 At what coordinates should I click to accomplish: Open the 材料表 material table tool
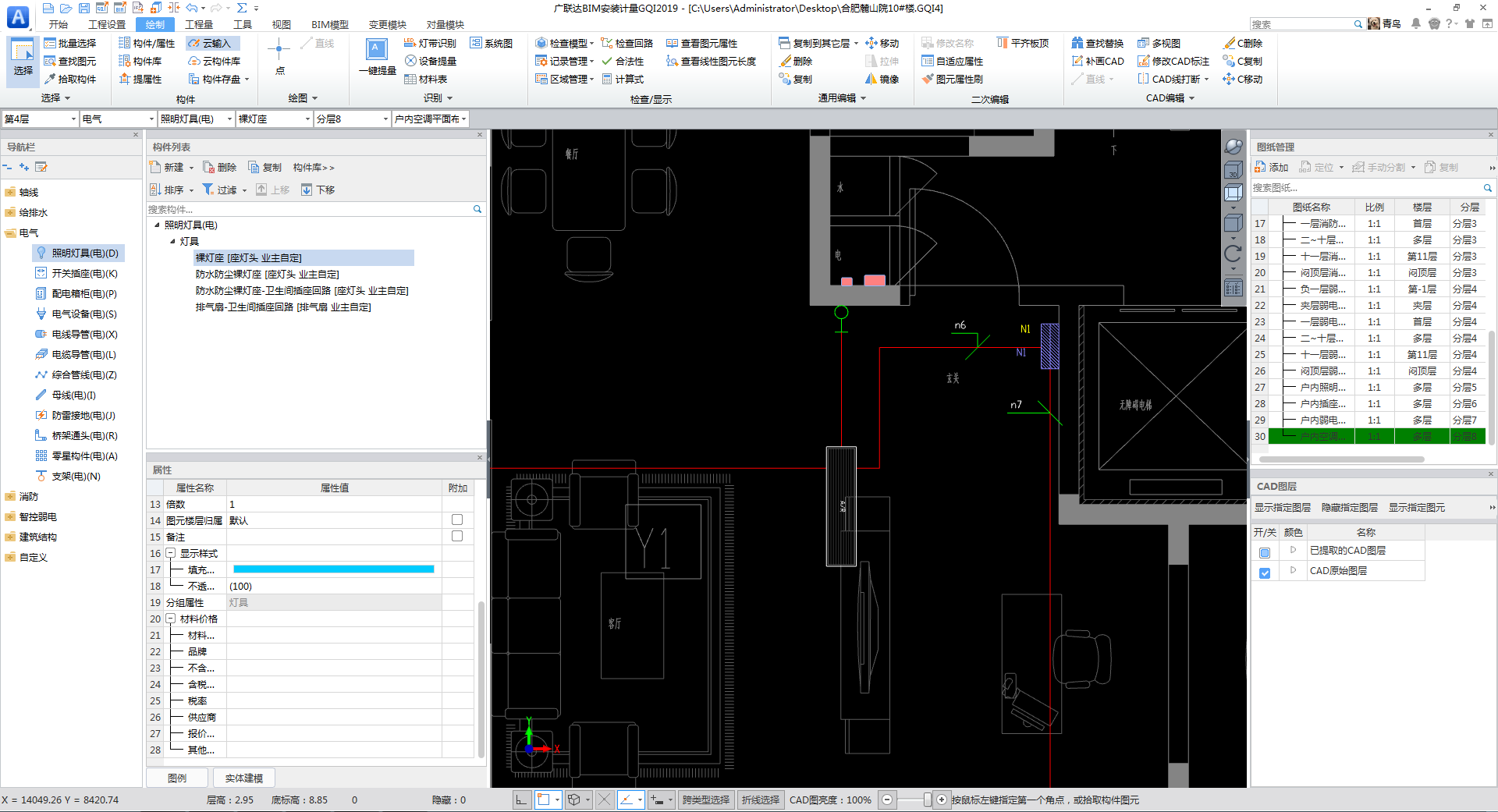(x=426, y=80)
